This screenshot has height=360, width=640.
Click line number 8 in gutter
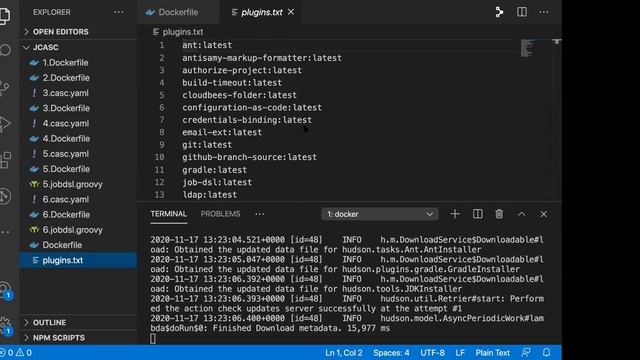pyautogui.click(x=162, y=132)
